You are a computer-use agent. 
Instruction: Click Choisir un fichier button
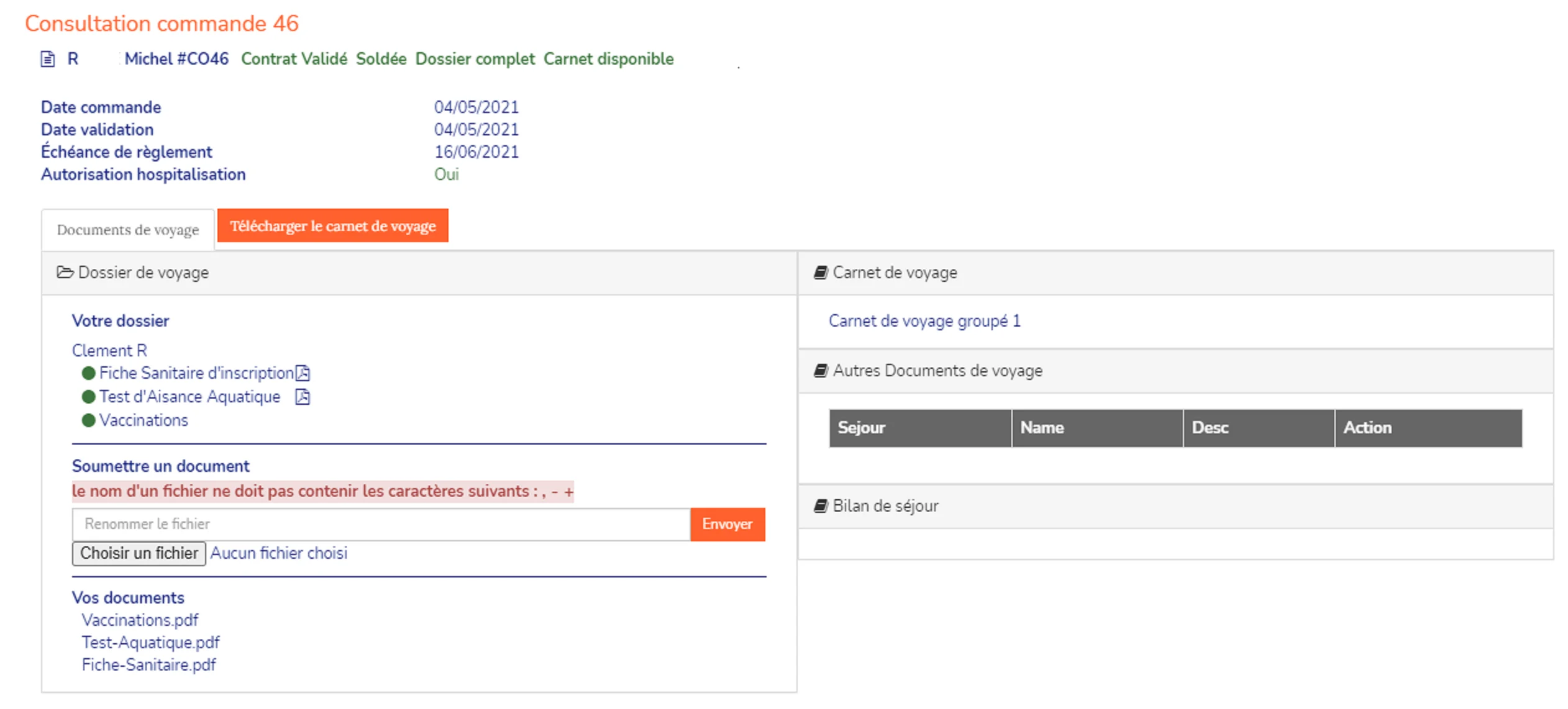tap(139, 553)
